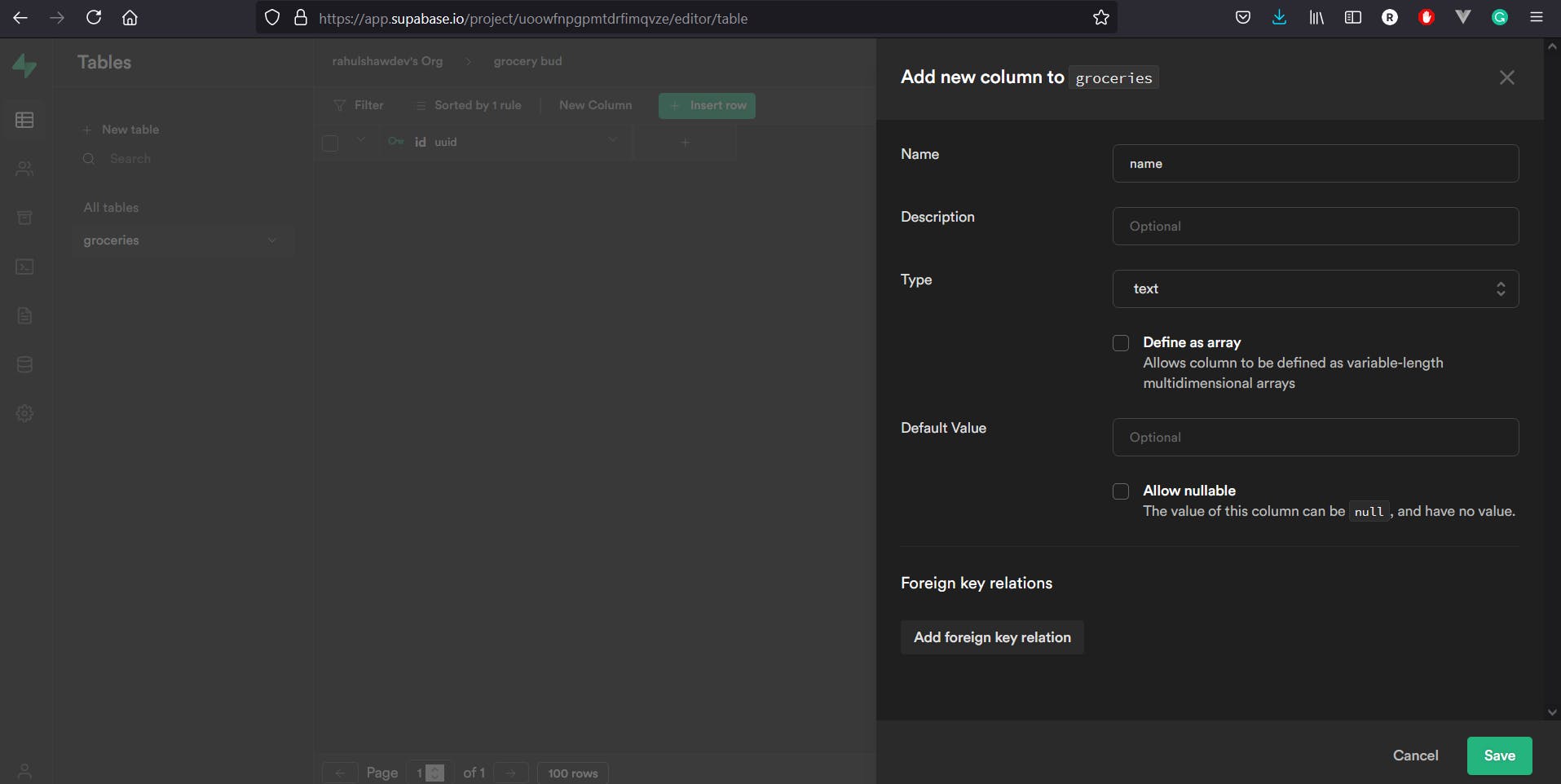Open the API docs sidebar icon

[24, 315]
